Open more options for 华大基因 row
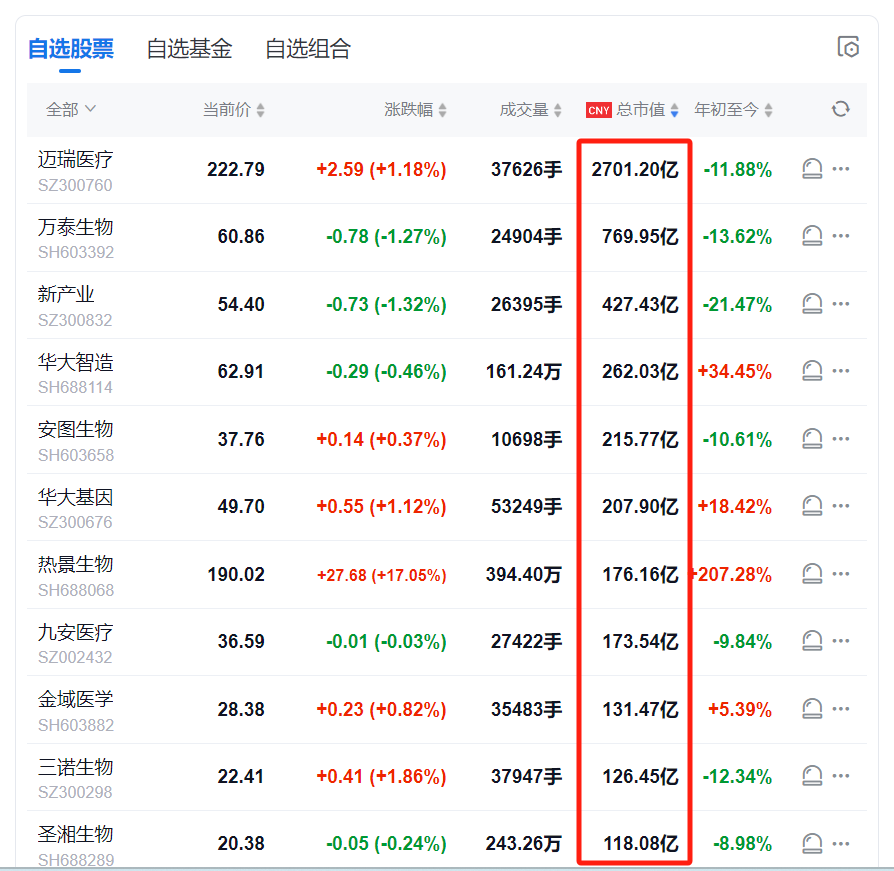 click(x=841, y=506)
